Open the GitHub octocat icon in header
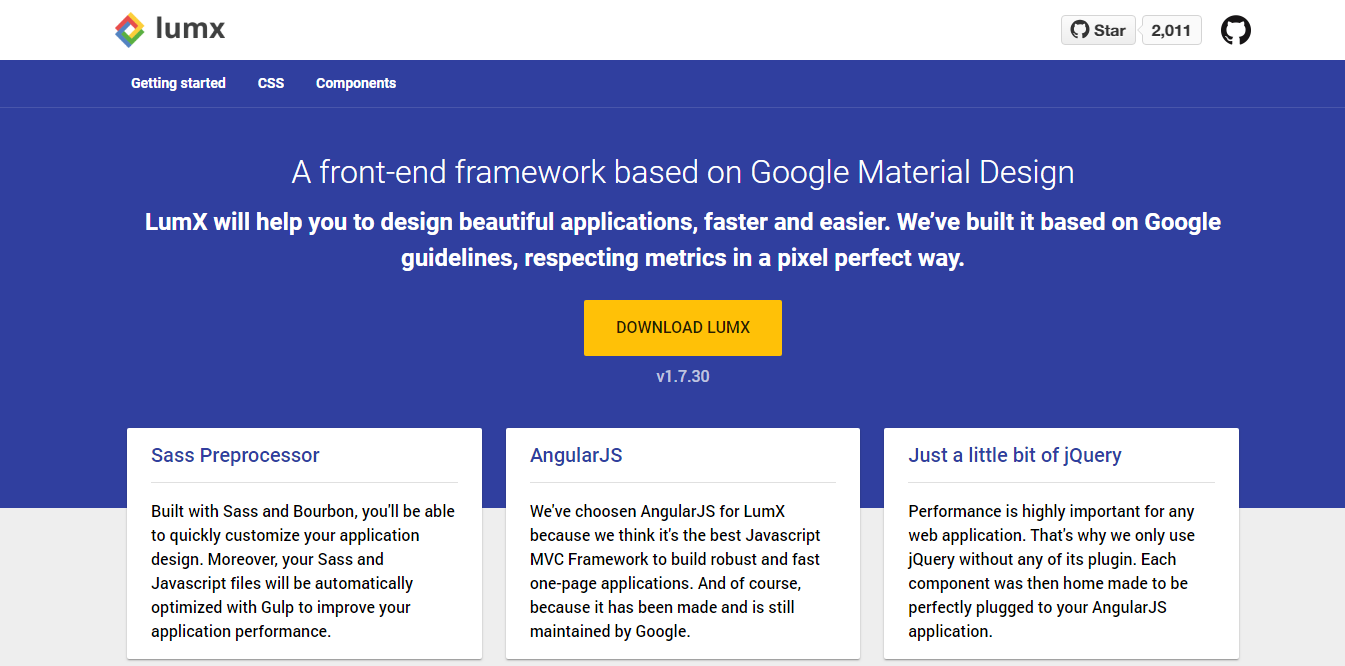This screenshot has width=1345, height=666. (1236, 30)
